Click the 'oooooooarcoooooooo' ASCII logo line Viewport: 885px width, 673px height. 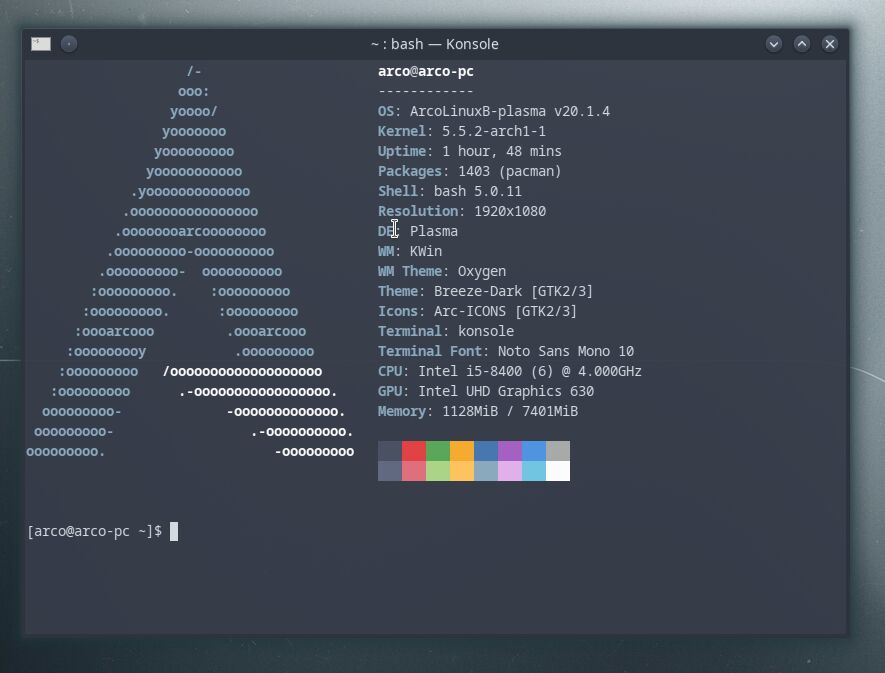click(191, 231)
